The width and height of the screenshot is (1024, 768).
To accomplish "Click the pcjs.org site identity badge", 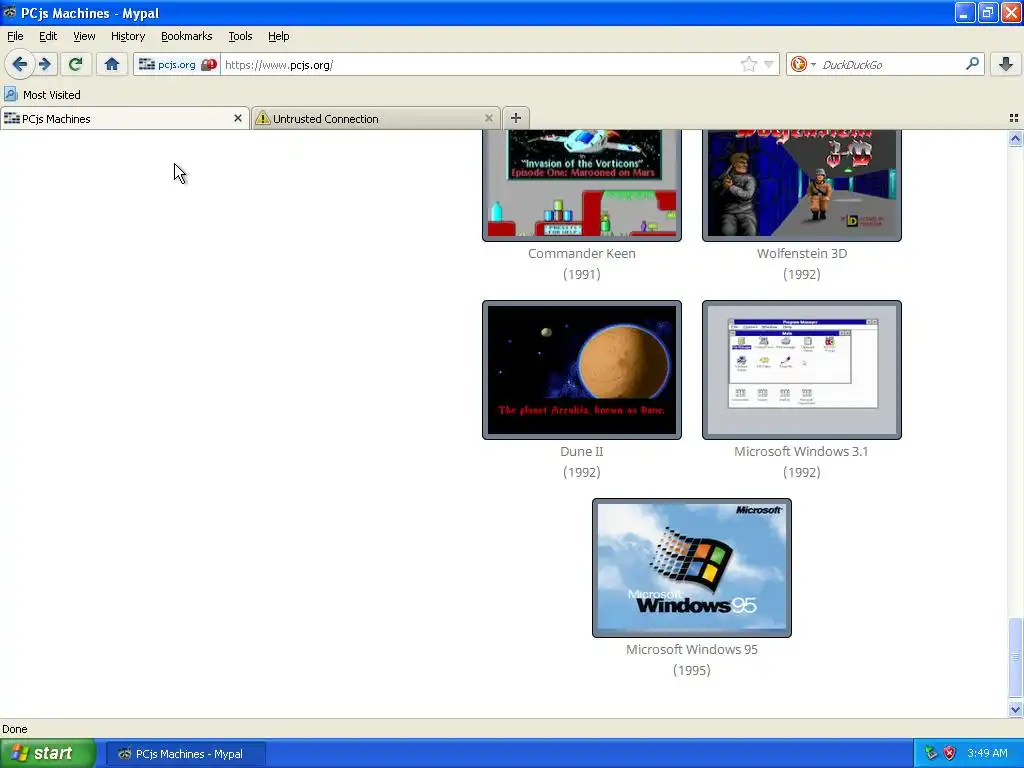I will pyautogui.click(x=177, y=65).
